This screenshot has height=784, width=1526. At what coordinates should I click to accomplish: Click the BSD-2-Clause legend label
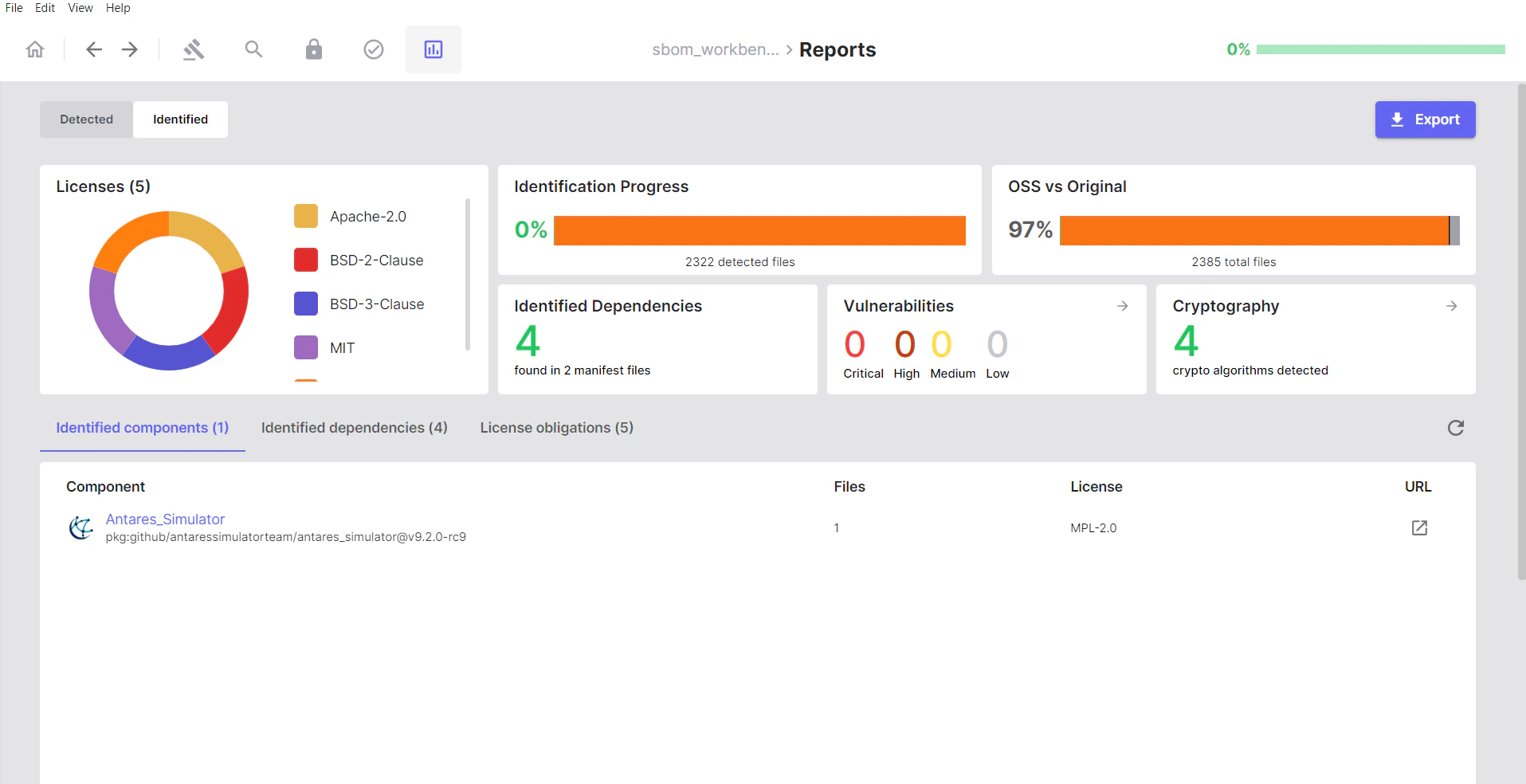(x=377, y=261)
